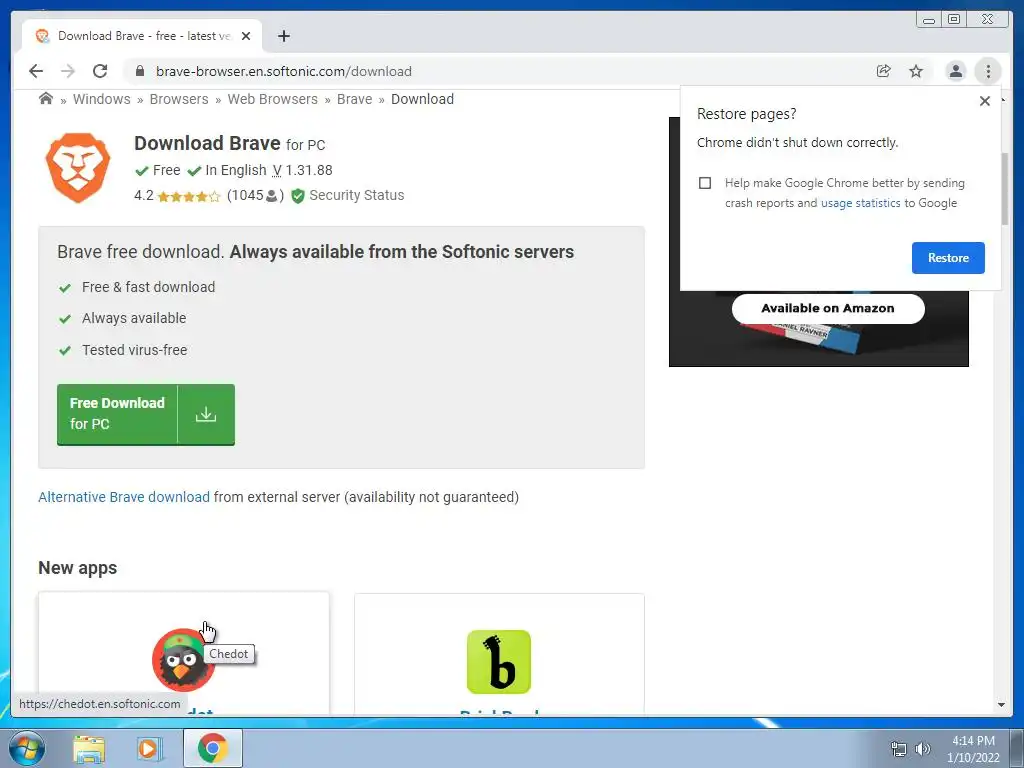This screenshot has height=768, width=1024.
Task: Open Alternative Brave download link
Action: coord(124,497)
